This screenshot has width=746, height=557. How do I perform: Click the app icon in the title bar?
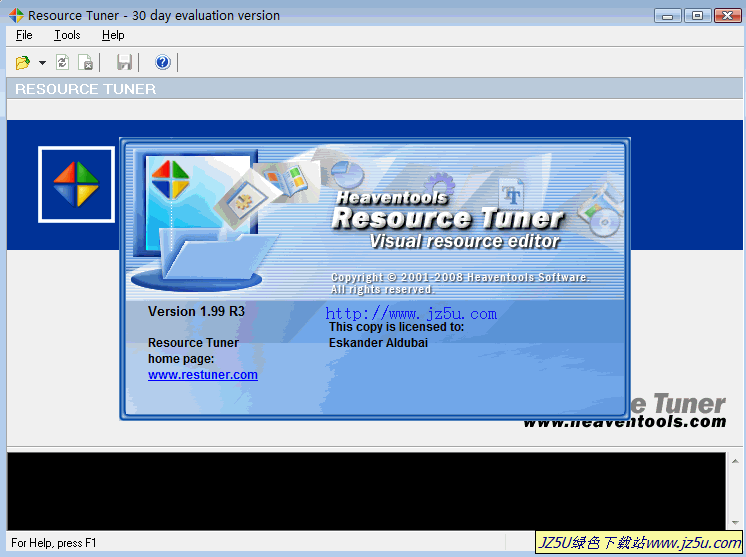pos(16,15)
